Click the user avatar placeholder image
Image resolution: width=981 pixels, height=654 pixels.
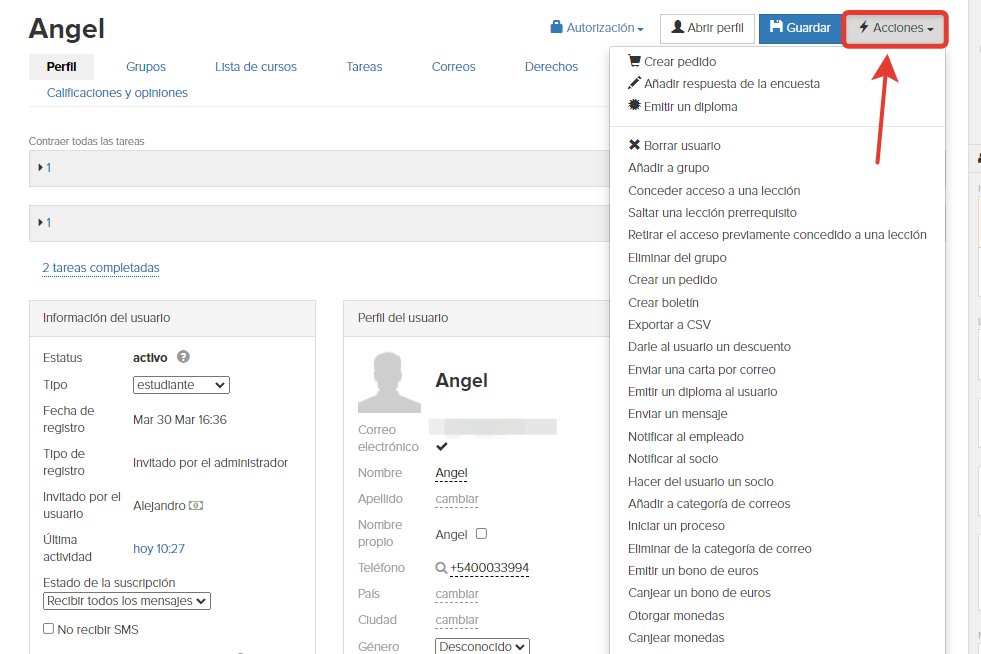pos(389,382)
